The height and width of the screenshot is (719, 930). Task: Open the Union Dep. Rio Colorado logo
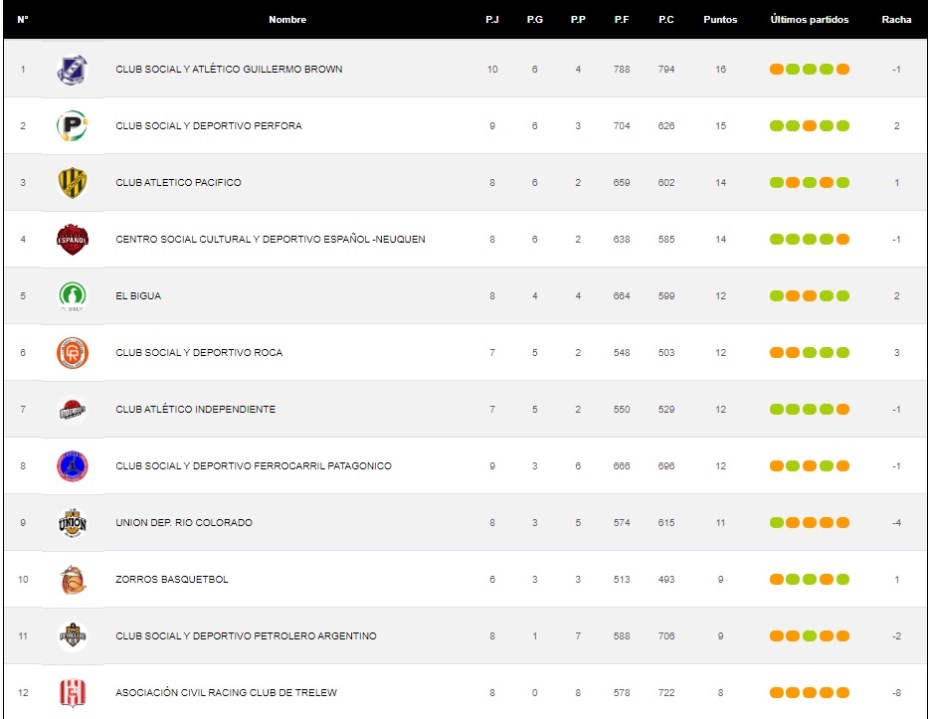pyautogui.click(x=72, y=523)
